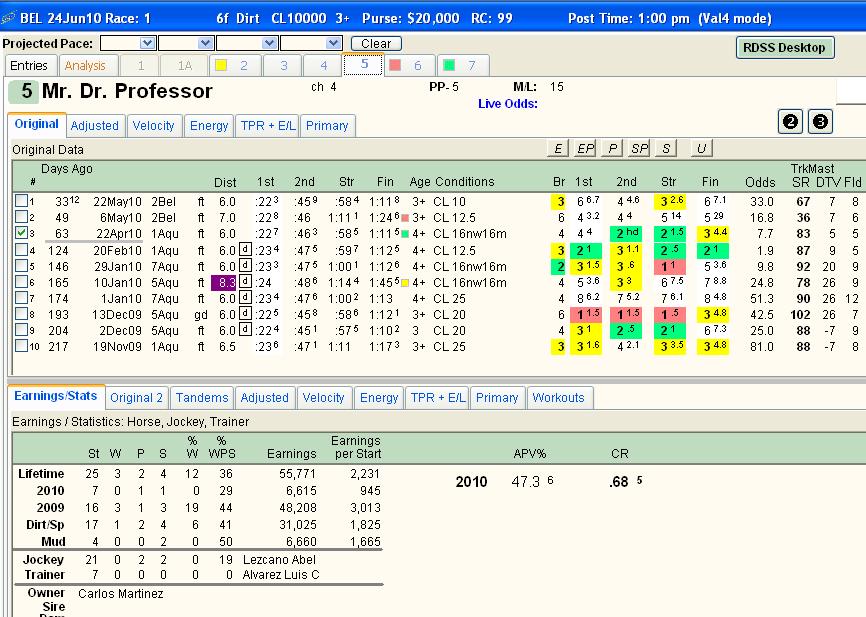Click the 'd' marker in the 2Dec09 row
The height and width of the screenshot is (617, 866).
245,330
